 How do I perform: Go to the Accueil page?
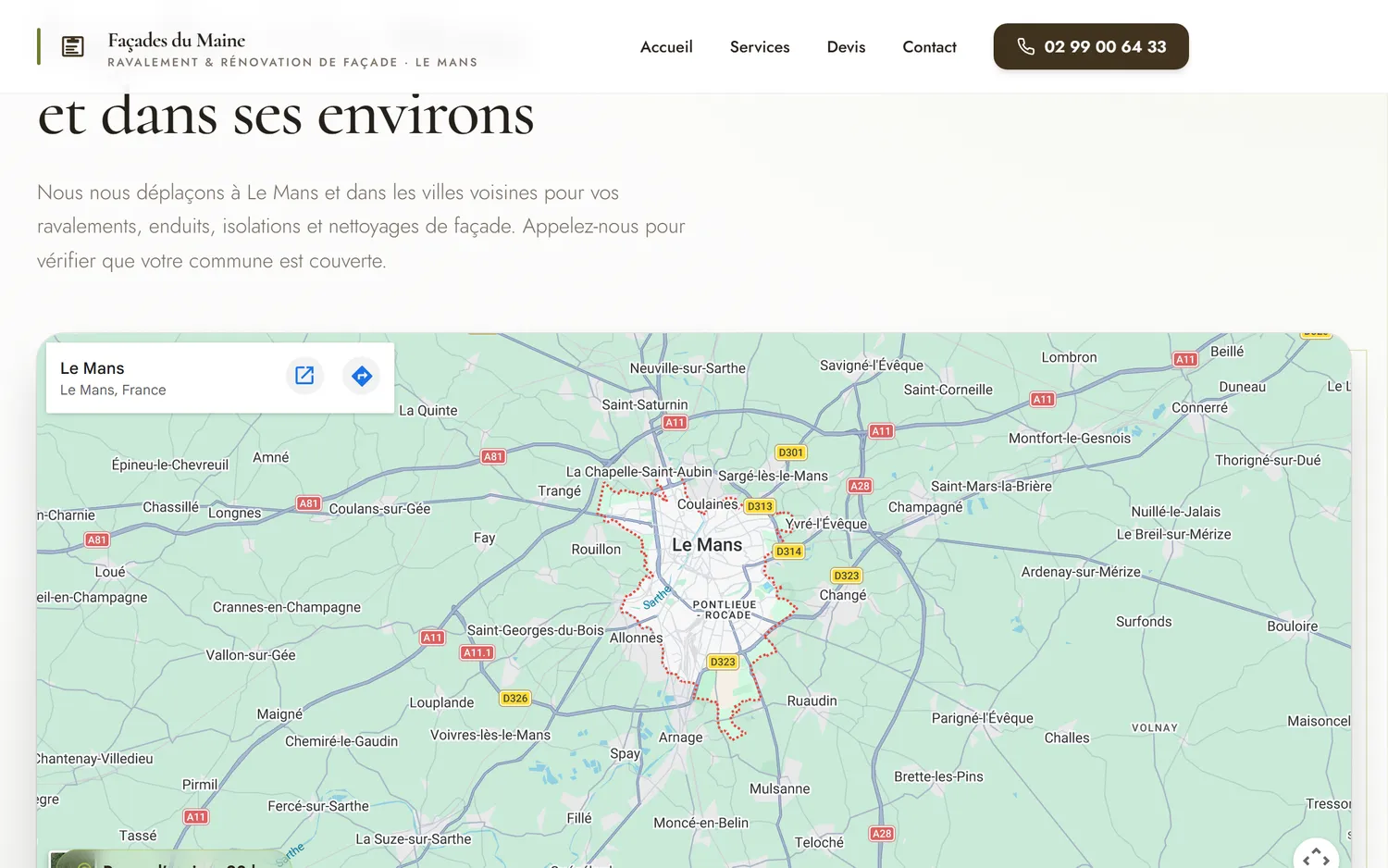666,46
